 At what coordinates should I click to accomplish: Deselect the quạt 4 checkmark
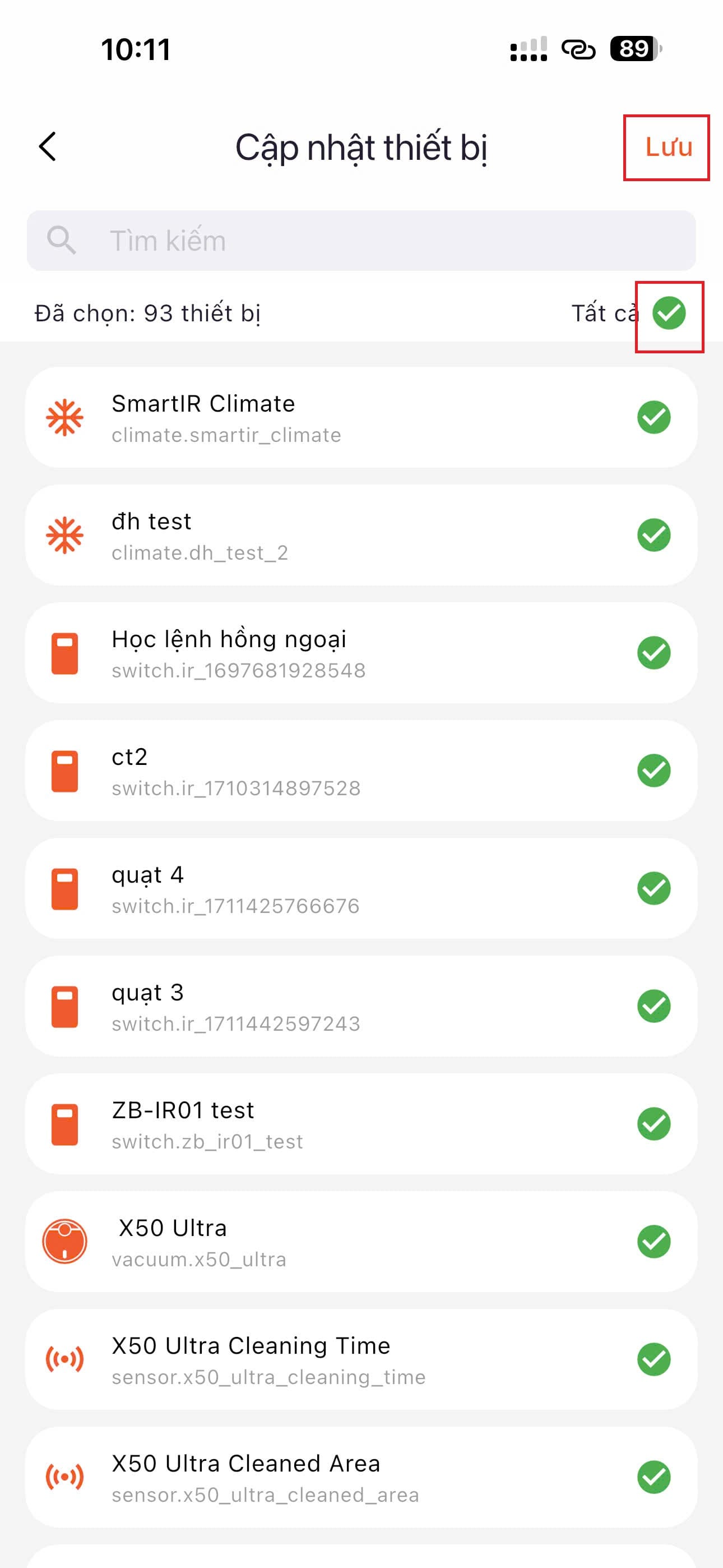pos(654,889)
